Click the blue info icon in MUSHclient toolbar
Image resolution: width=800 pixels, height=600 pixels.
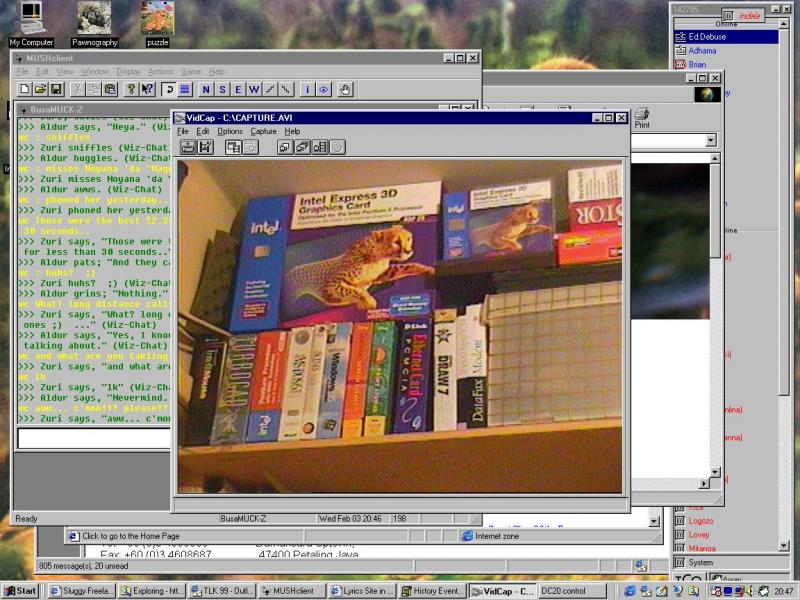(x=308, y=89)
